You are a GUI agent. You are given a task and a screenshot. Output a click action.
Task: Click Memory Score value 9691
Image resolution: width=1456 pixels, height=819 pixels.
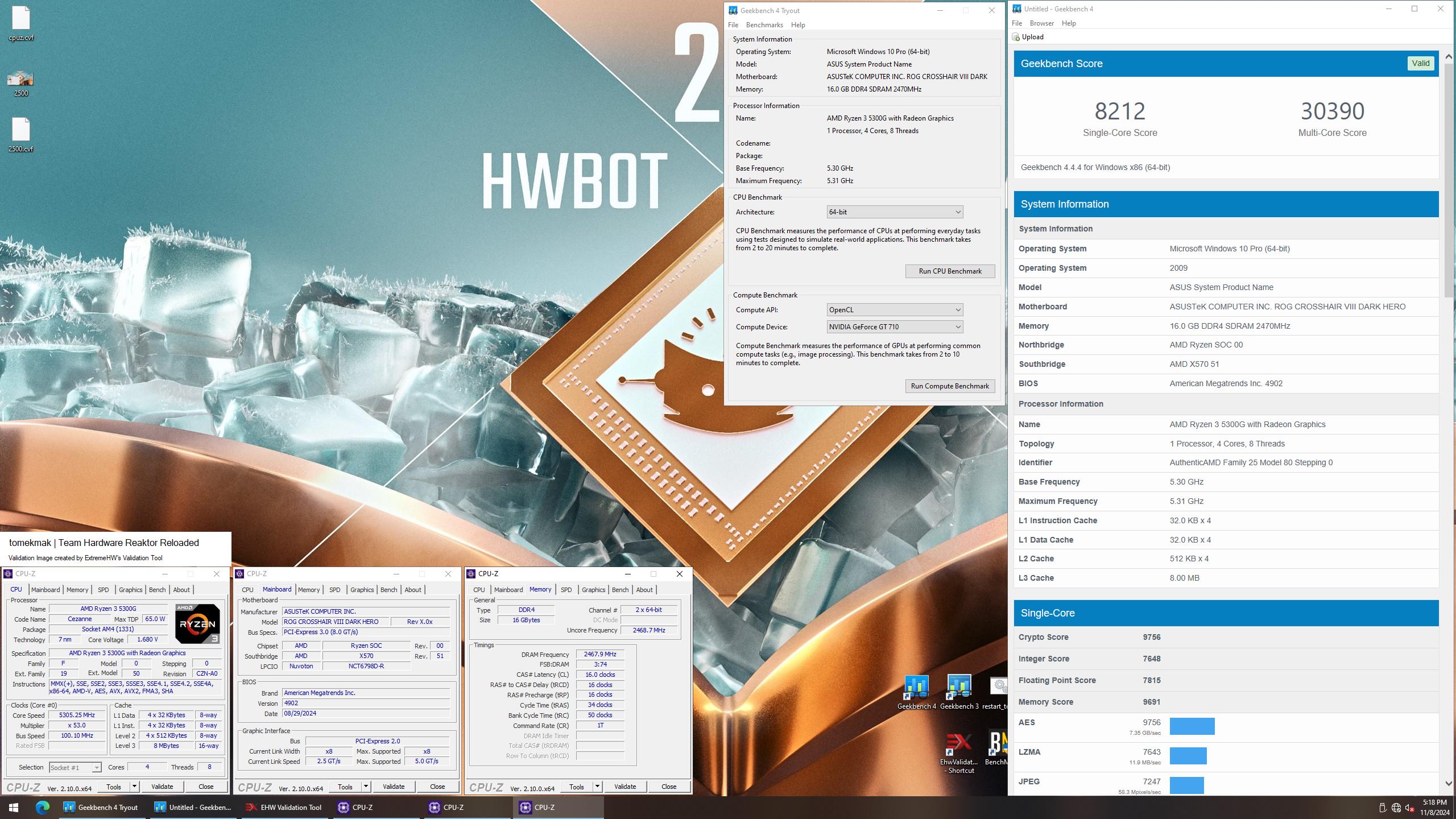pyautogui.click(x=1152, y=702)
